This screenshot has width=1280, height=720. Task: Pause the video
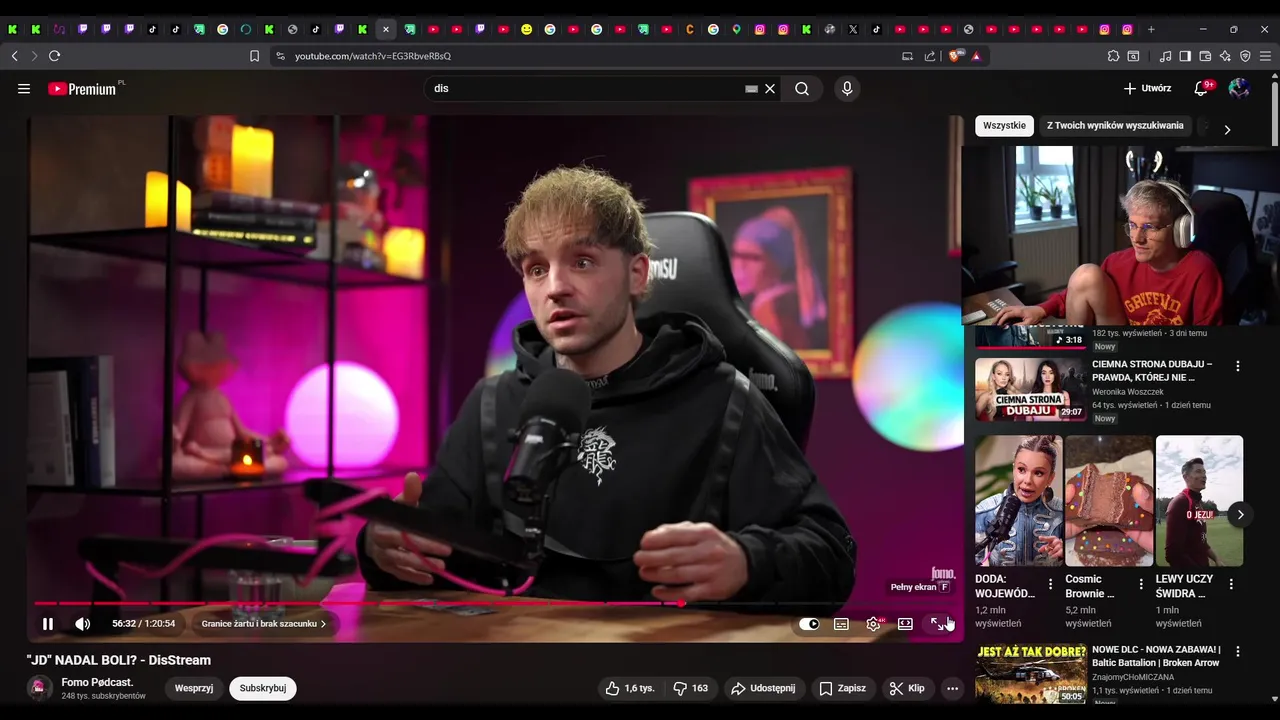[47, 624]
